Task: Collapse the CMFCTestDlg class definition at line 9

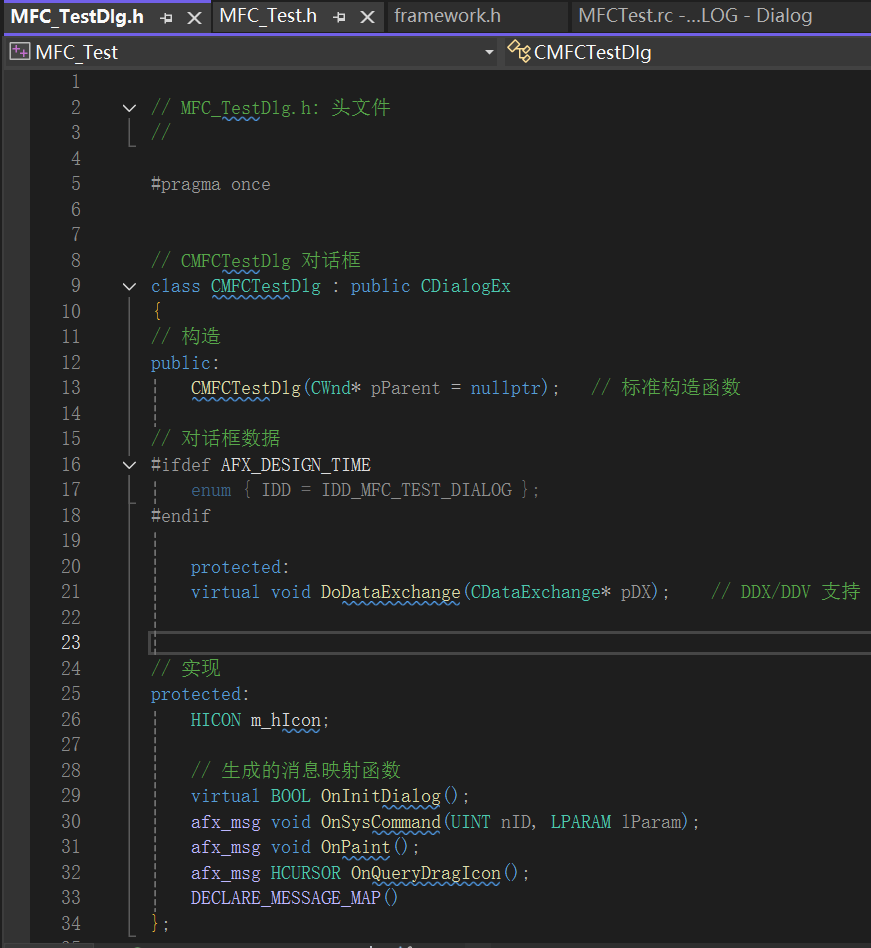Action: tap(129, 286)
